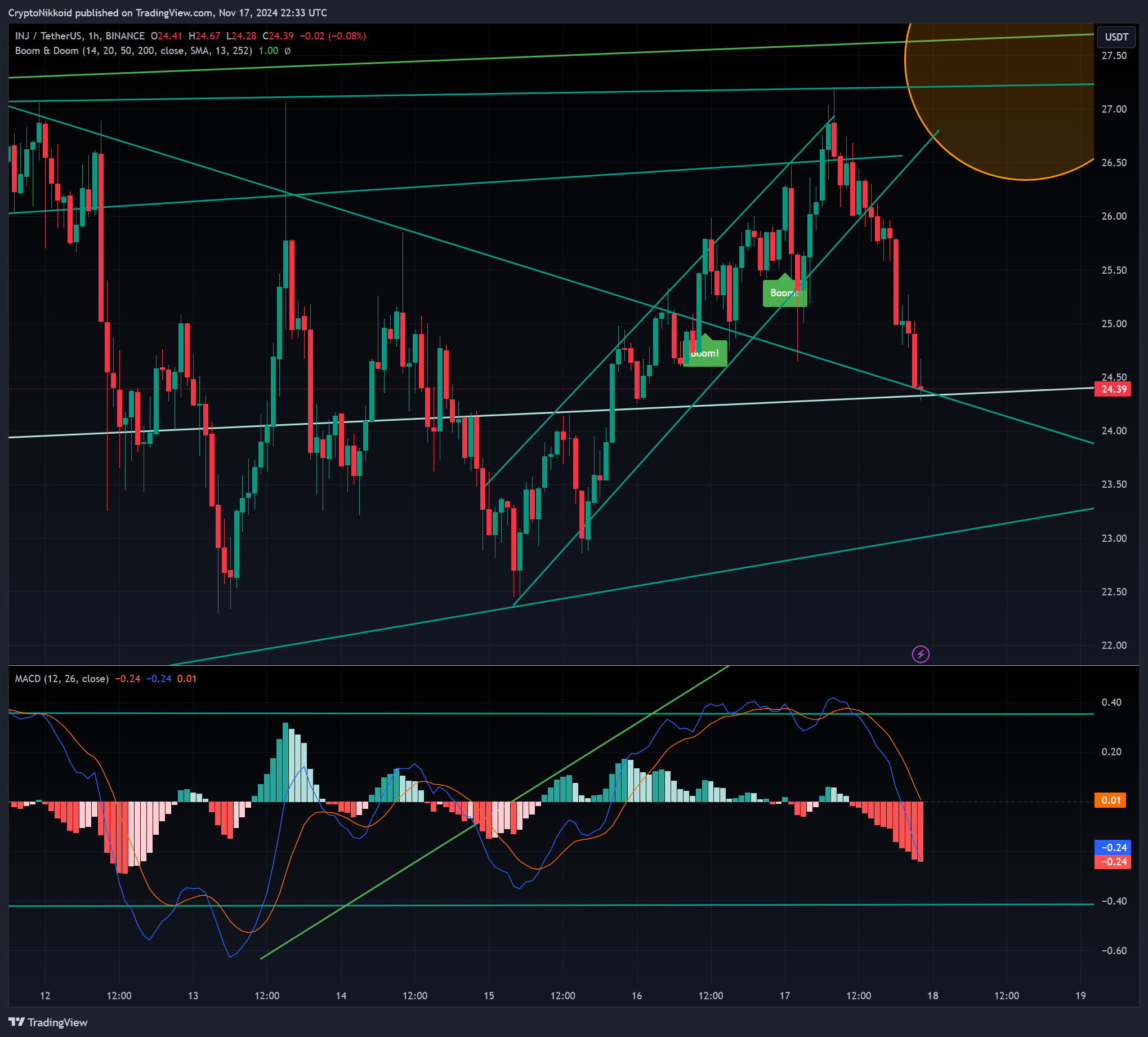Click the green 1.00 indicator value
1148x1037 pixels.
point(268,51)
